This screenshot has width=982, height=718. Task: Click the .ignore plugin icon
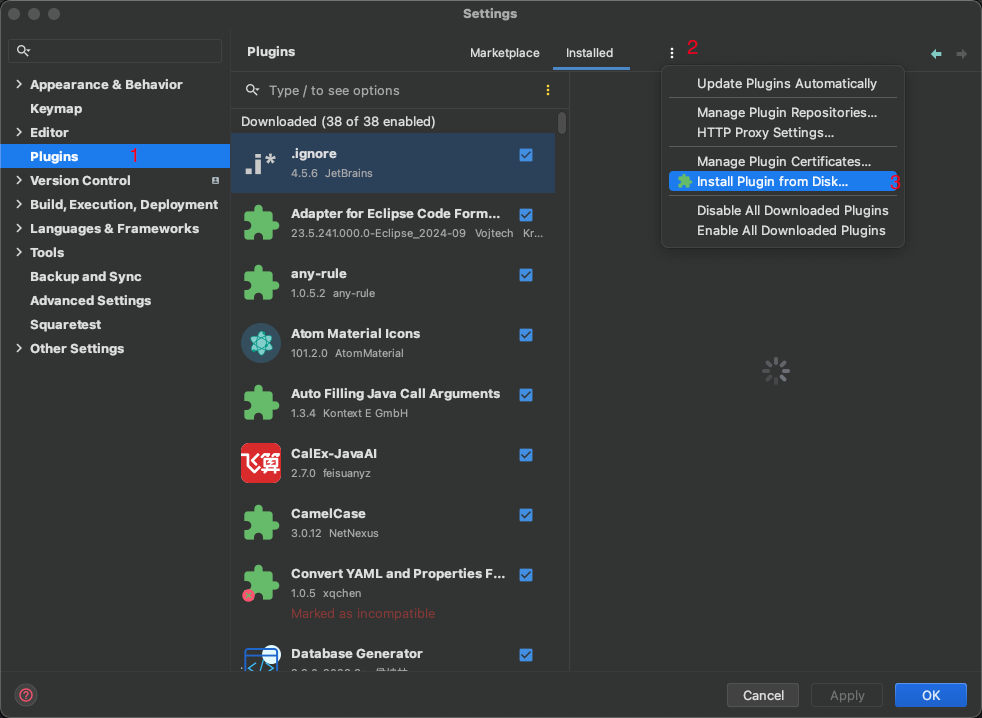(261, 163)
